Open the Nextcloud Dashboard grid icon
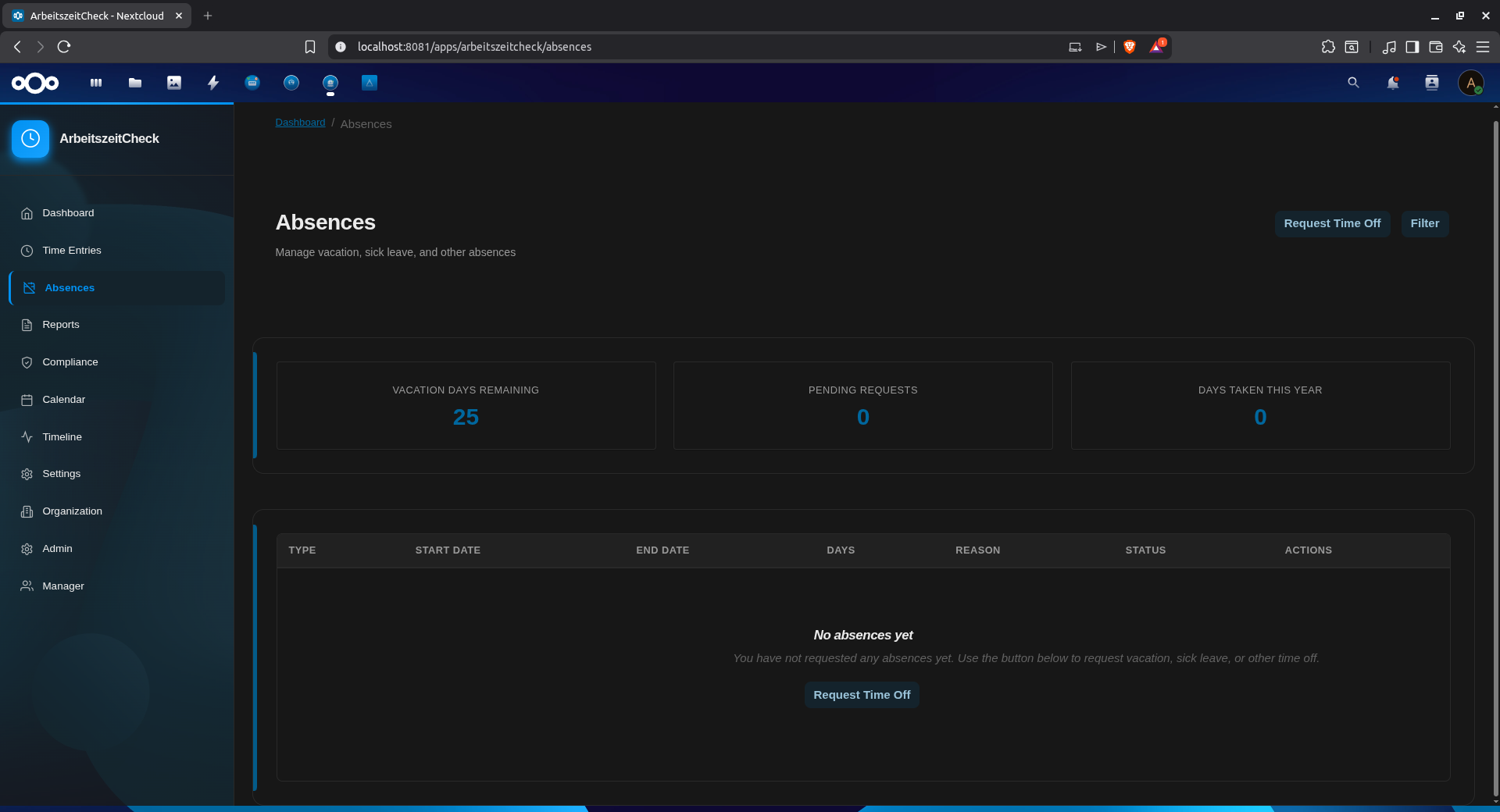The image size is (1500, 812). (95, 83)
